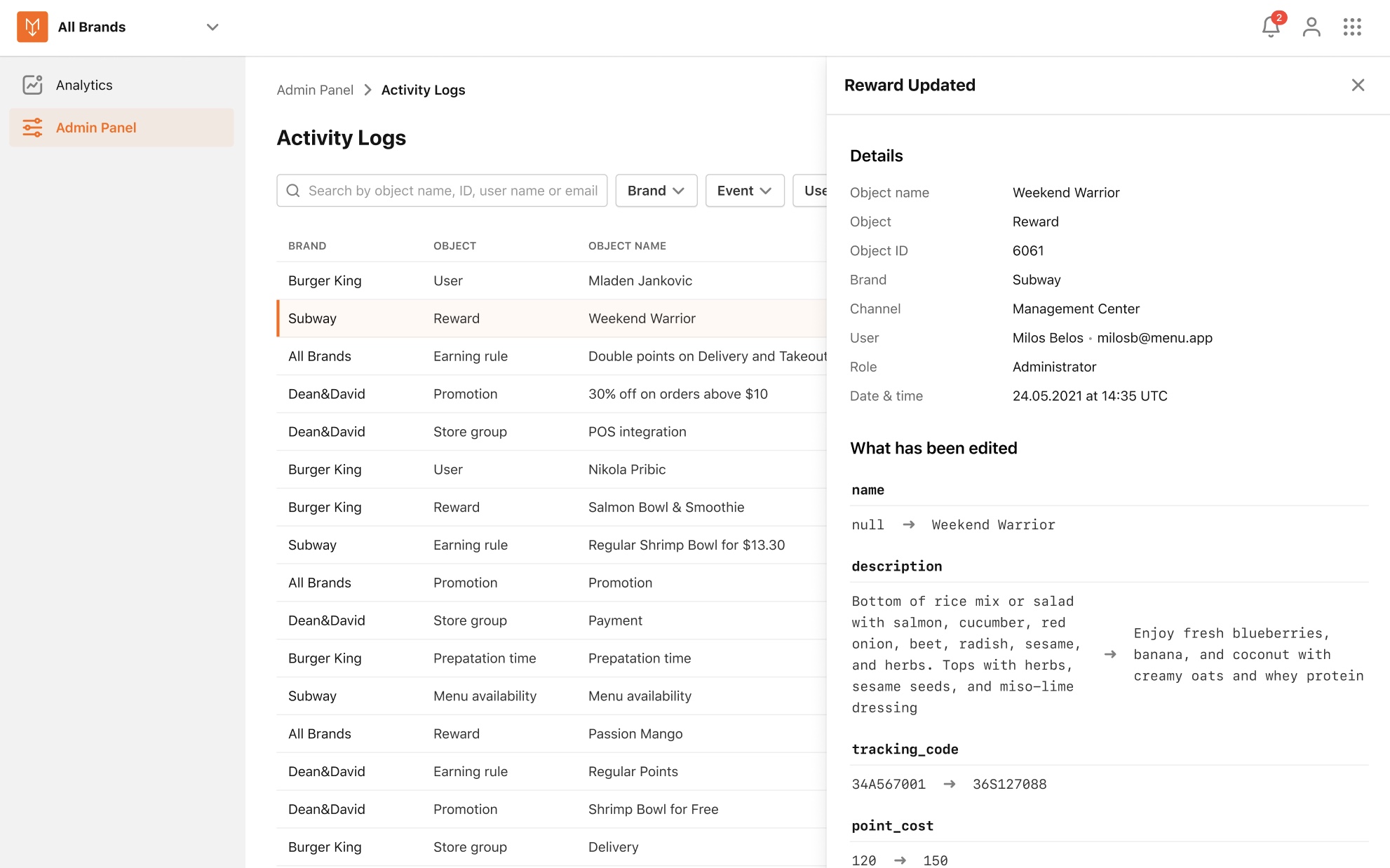Open the Subway Menu availability row
The image size is (1390, 868).
(x=551, y=696)
